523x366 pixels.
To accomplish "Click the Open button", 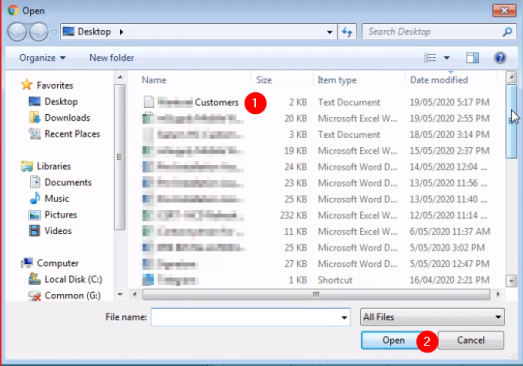I will coord(393,340).
